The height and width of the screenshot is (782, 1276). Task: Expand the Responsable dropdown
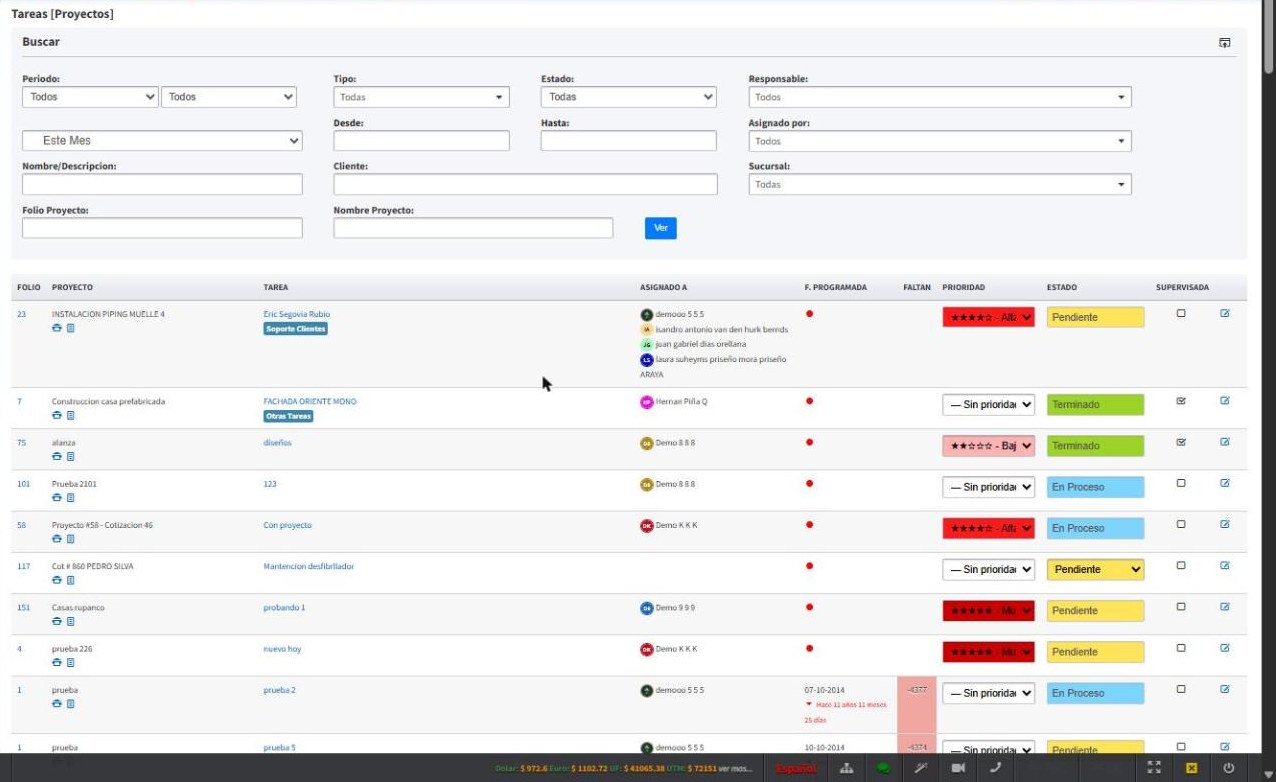[x=940, y=97]
